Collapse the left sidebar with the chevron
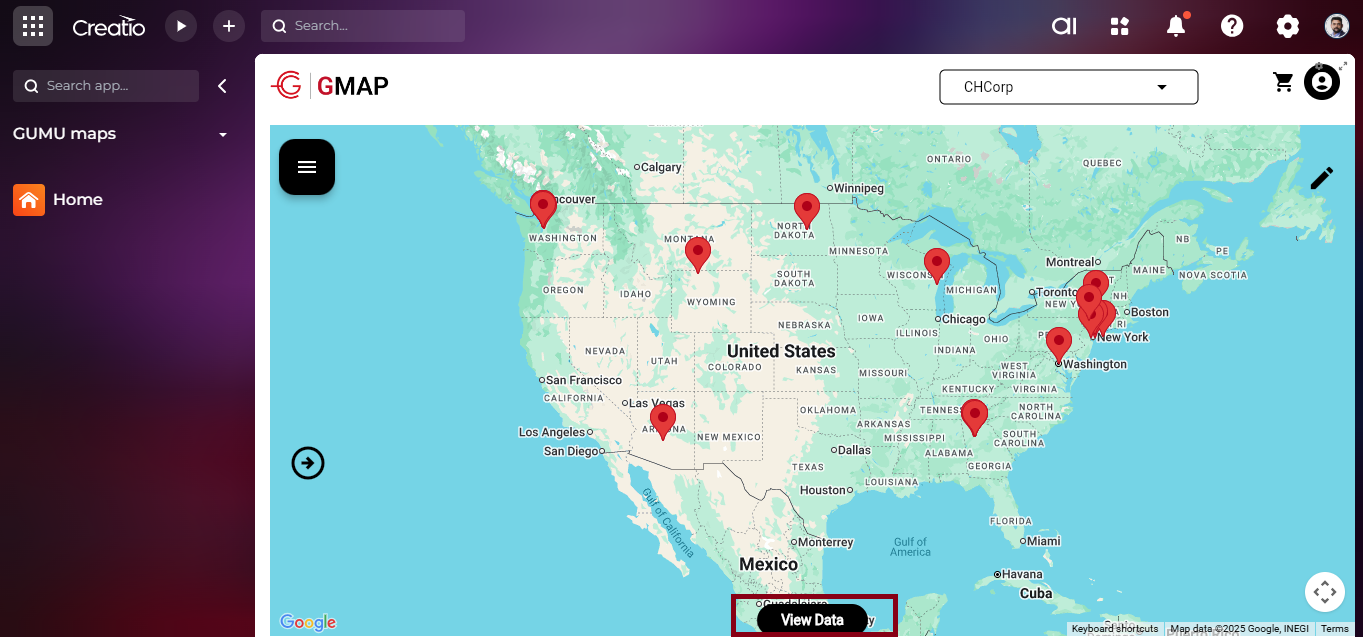This screenshot has width=1363, height=637. (222, 86)
